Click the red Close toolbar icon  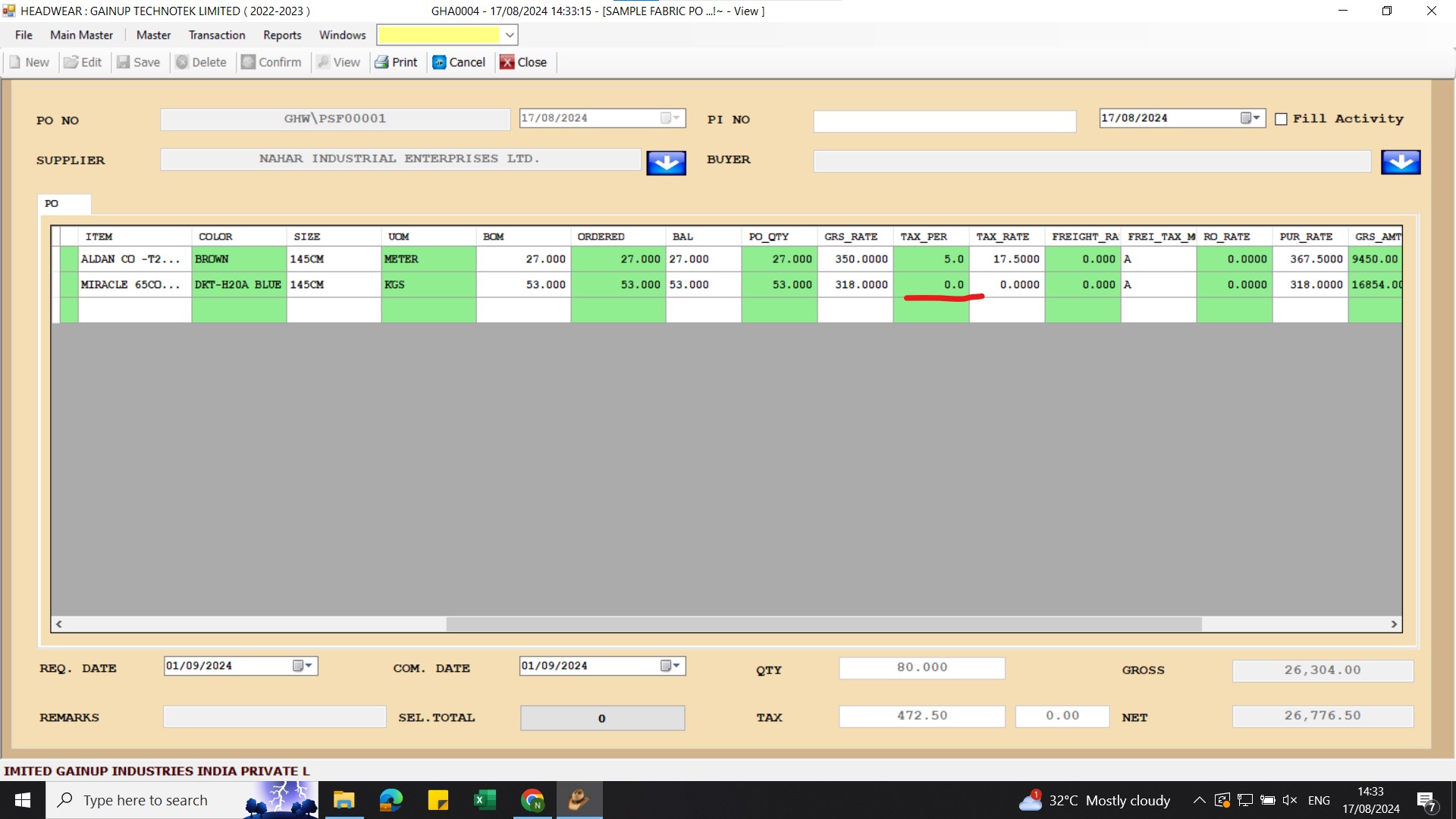507,62
